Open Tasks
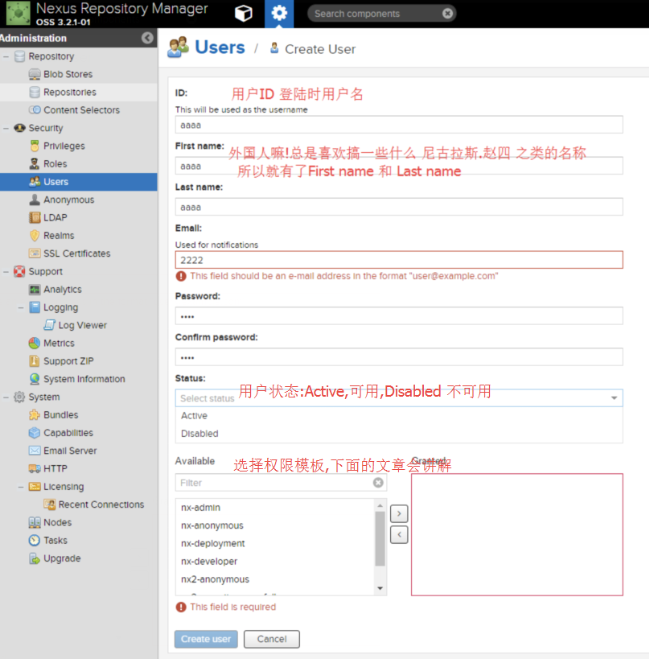 coord(55,540)
